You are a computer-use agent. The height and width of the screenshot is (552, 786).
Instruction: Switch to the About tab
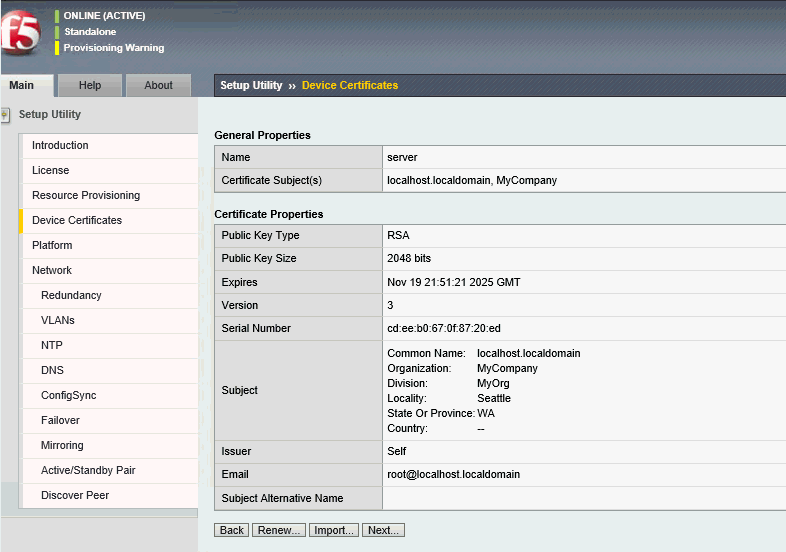coord(158,86)
